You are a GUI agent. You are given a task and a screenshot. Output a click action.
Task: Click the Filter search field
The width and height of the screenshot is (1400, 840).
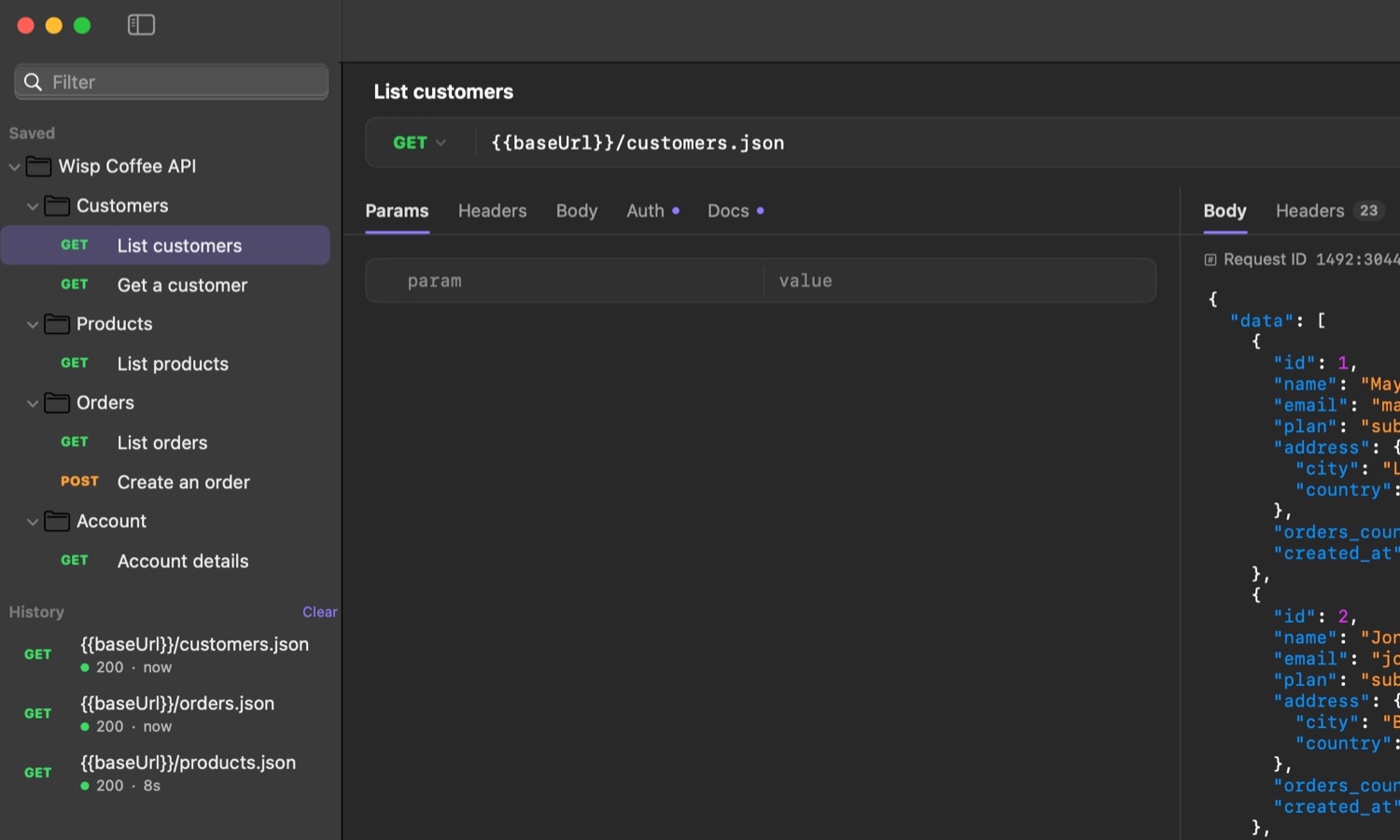(x=172, y=82)
